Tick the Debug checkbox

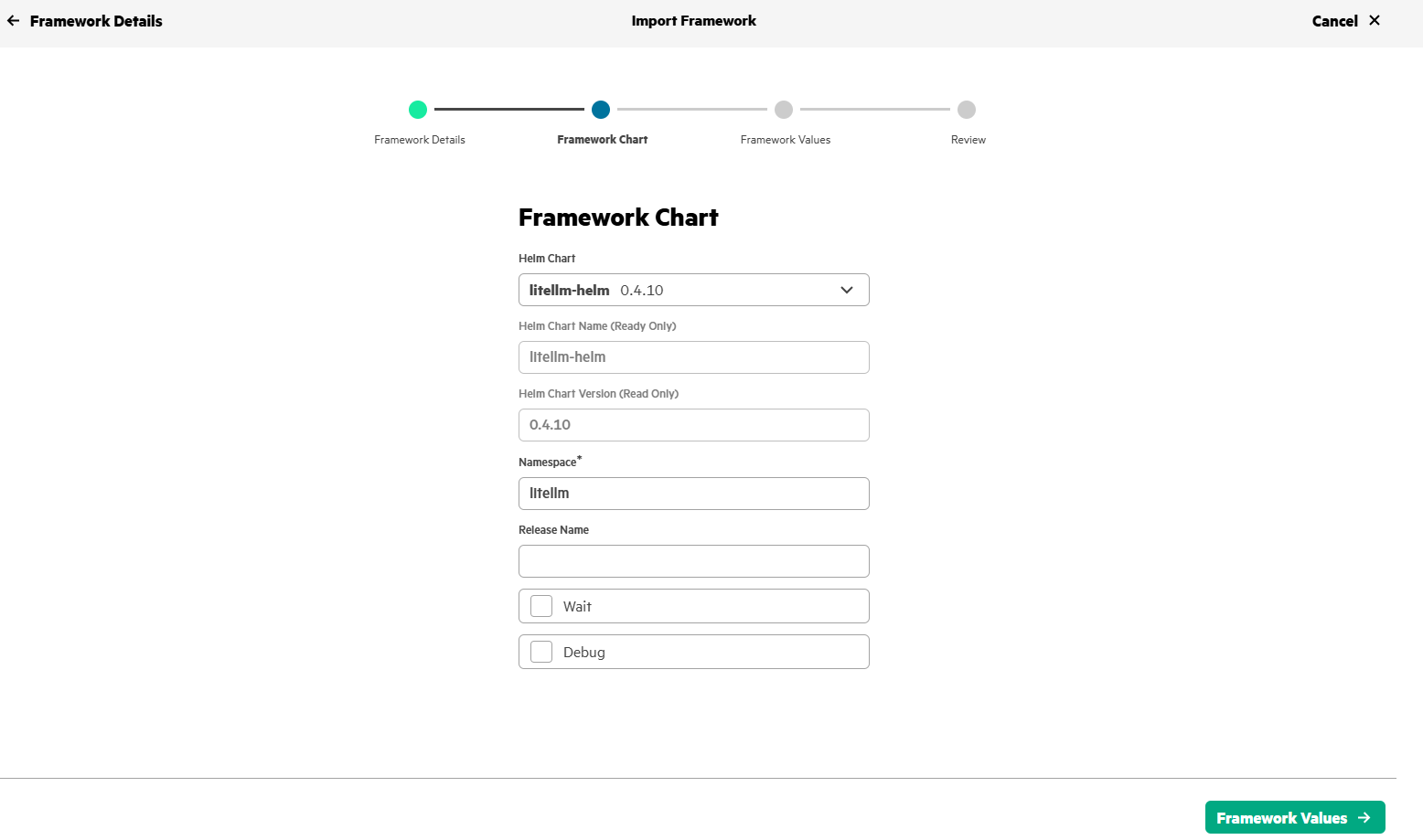click(541, 652)
